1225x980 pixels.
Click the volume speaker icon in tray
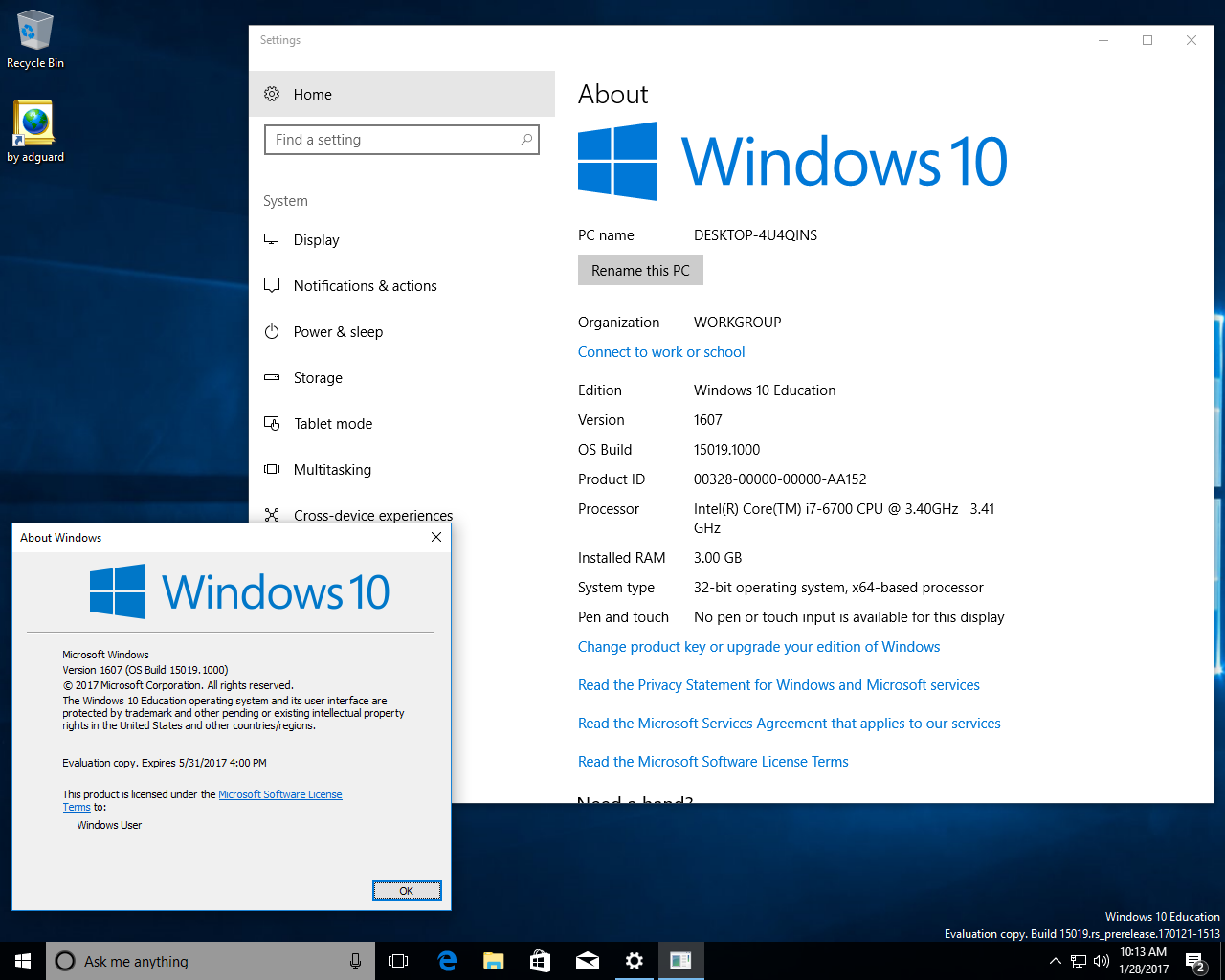click(x=1102, y=961)
